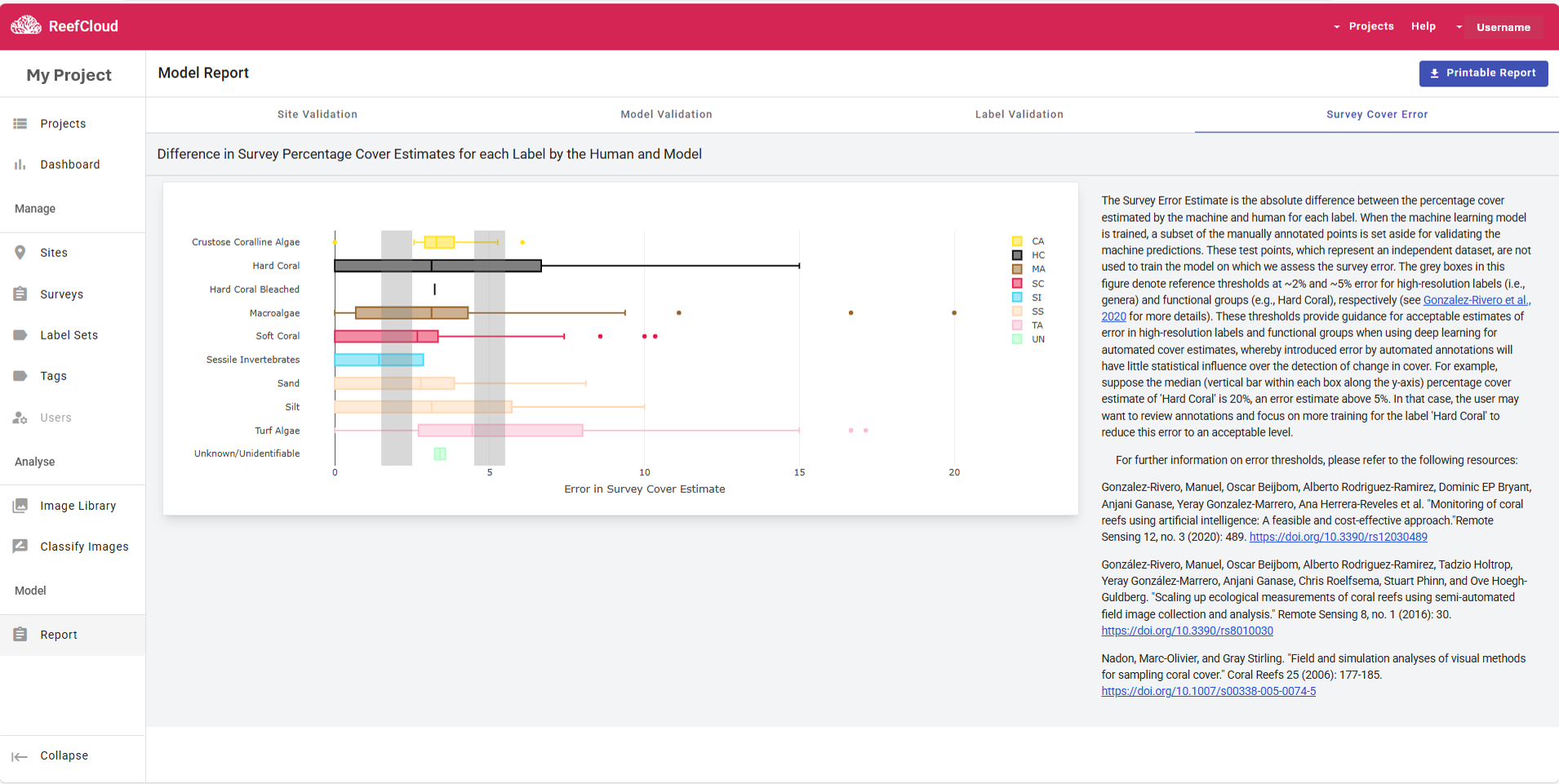Click the Label Sets tag icon

(x=20, y=335)
